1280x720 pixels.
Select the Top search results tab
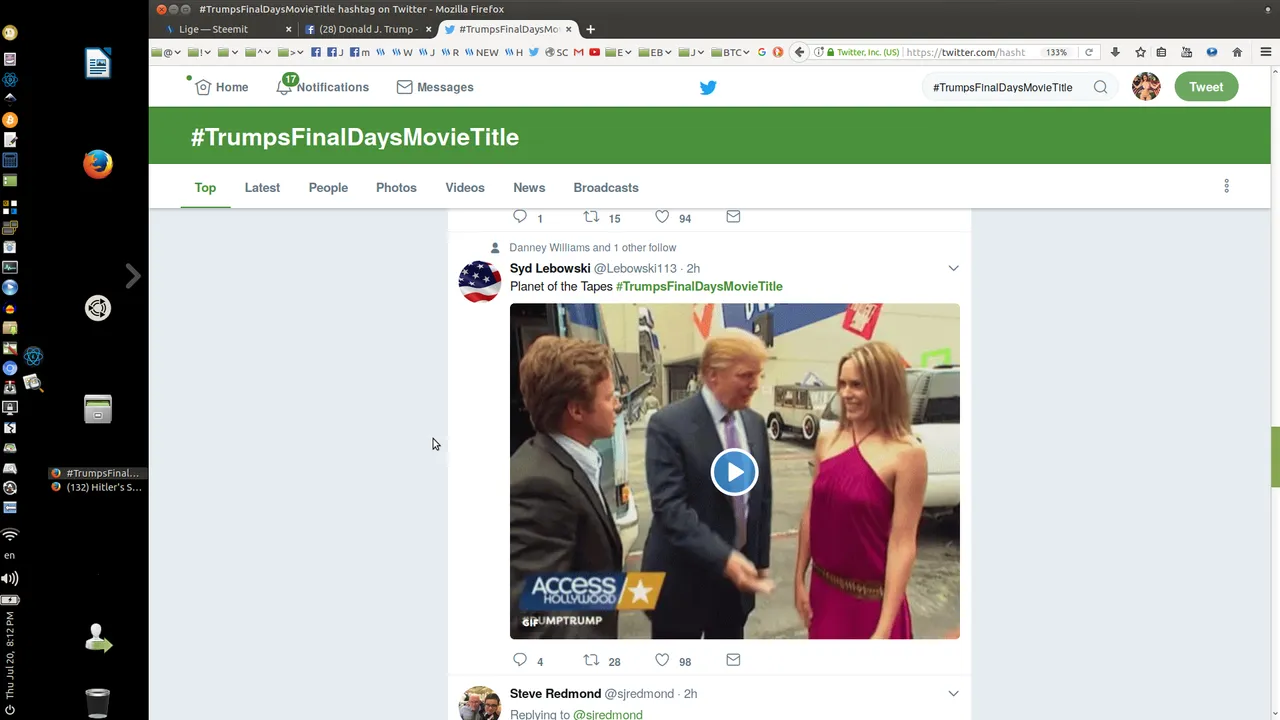click(205, 187)
